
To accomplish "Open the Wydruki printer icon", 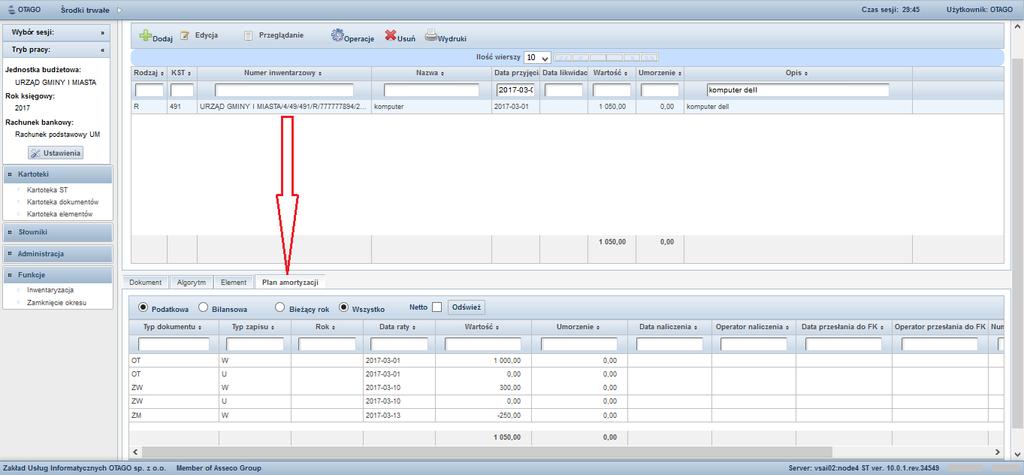I will point(431,36).
